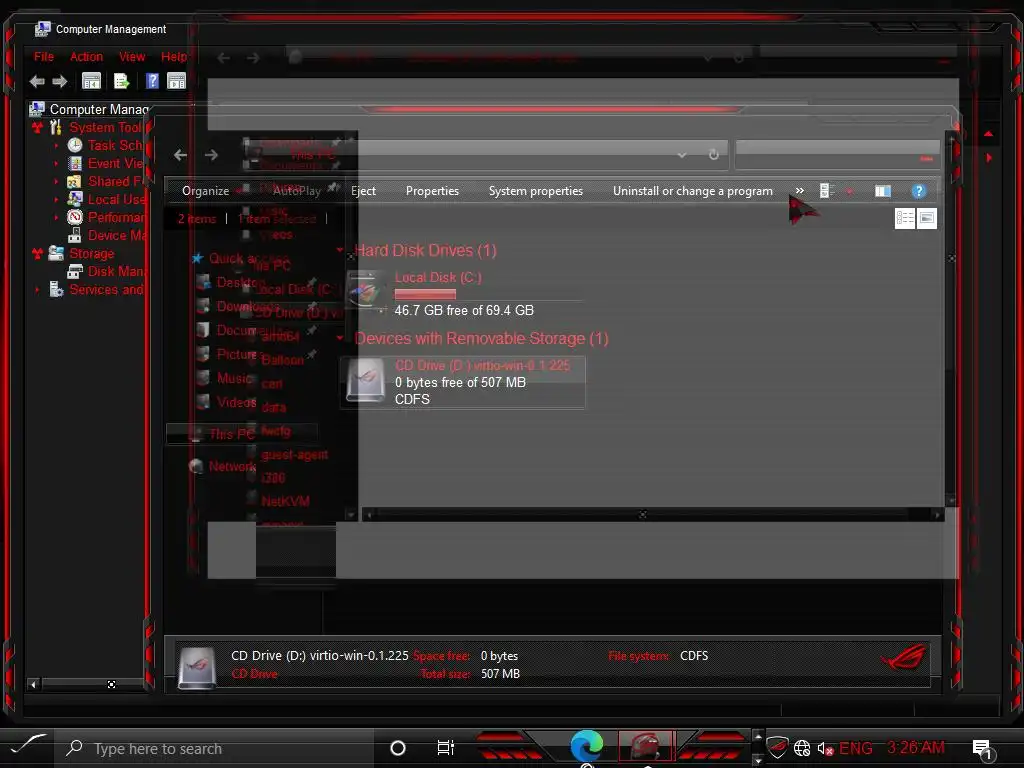The height and width of the screenshot is (768, 1024).
Task: Open address bar history dropdown
Action: (x=682, y=155)
